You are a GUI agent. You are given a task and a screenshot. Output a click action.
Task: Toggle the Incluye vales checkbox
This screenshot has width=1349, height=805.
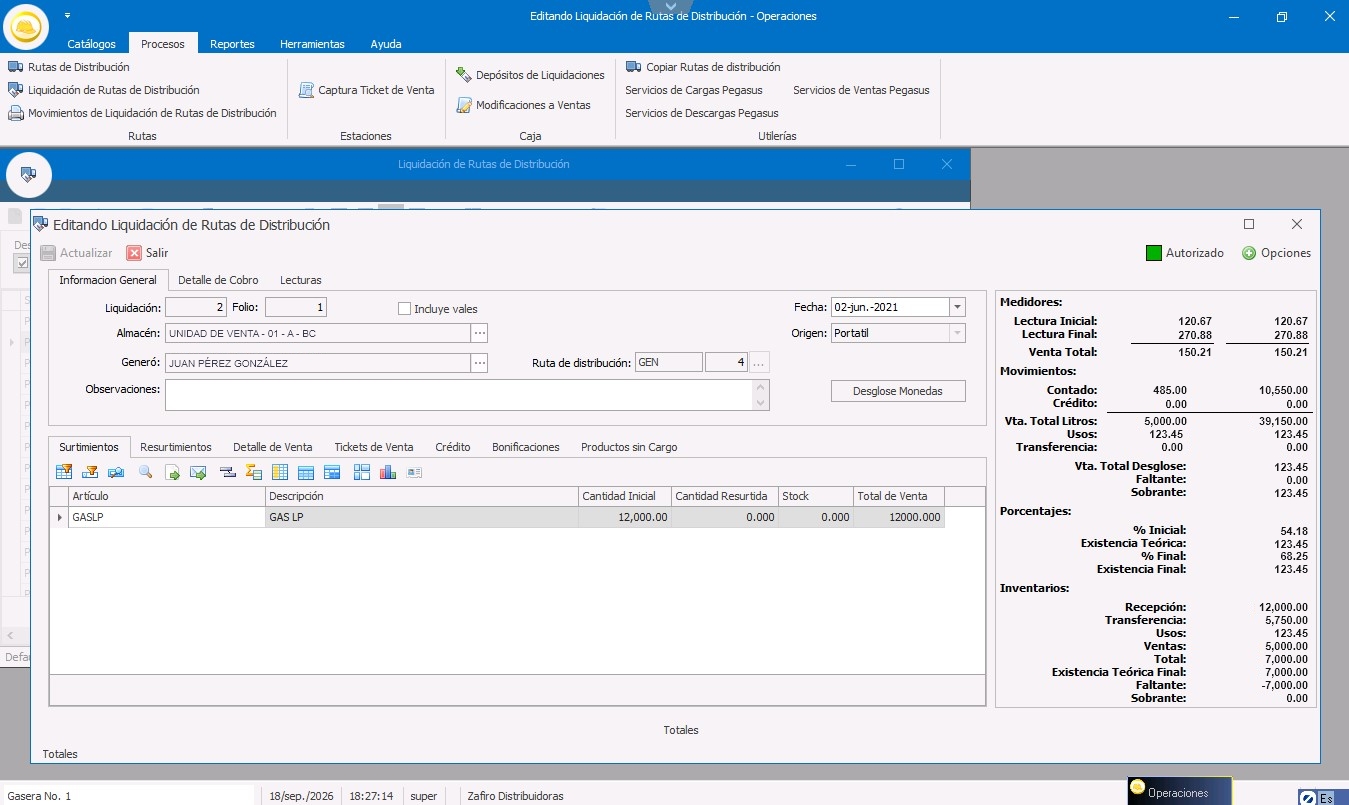click(x=404, y=309)
